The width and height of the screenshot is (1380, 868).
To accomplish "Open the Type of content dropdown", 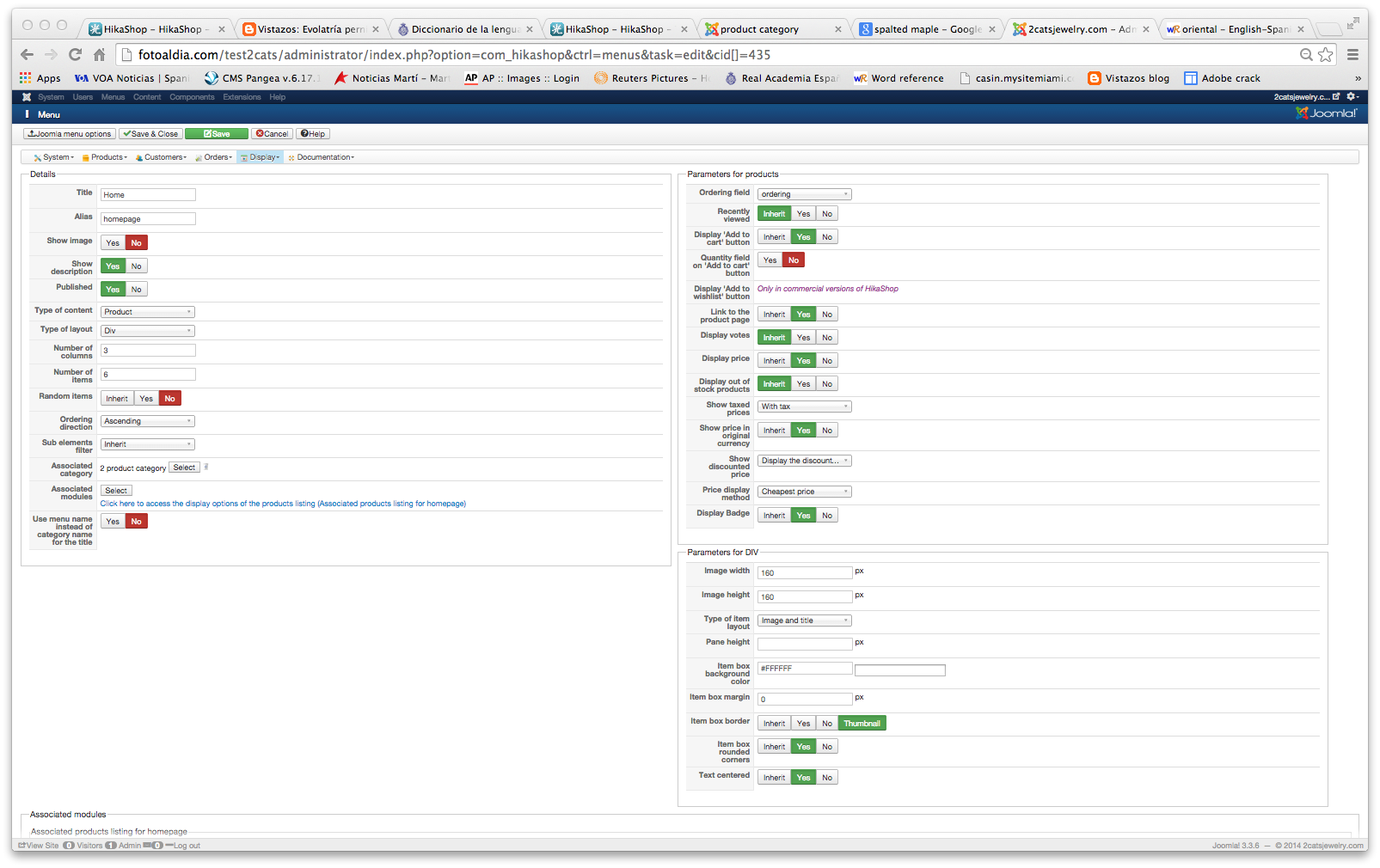I will point(148,312).
